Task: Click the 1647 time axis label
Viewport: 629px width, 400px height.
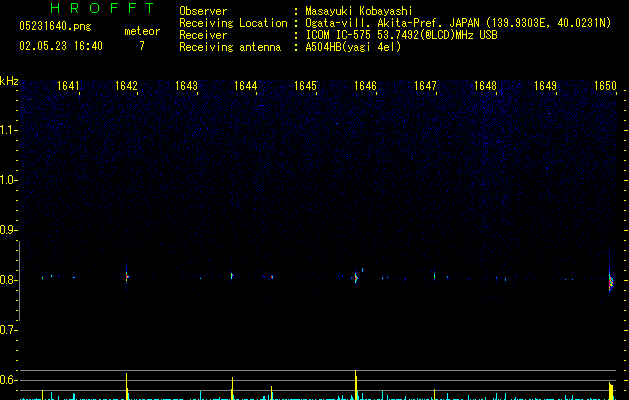Action: point(425,86)
